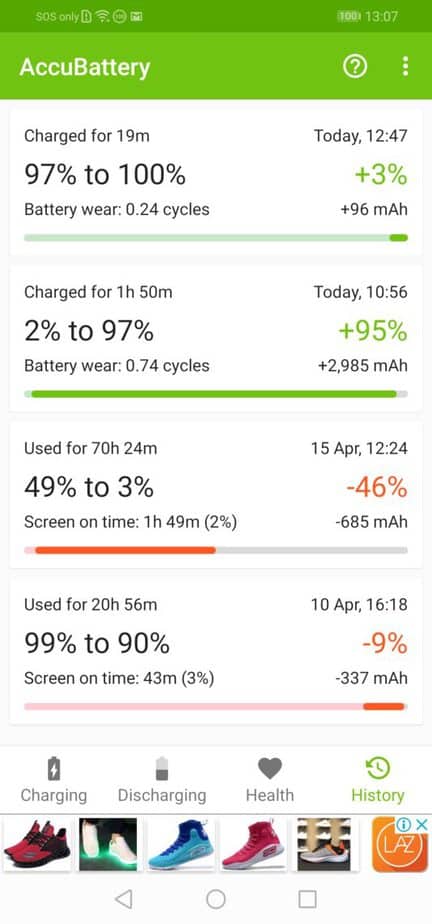Click the green bar of 2% to 97% session
The height and width of the screenshot is (924, 432).
[x=214, y=394]
